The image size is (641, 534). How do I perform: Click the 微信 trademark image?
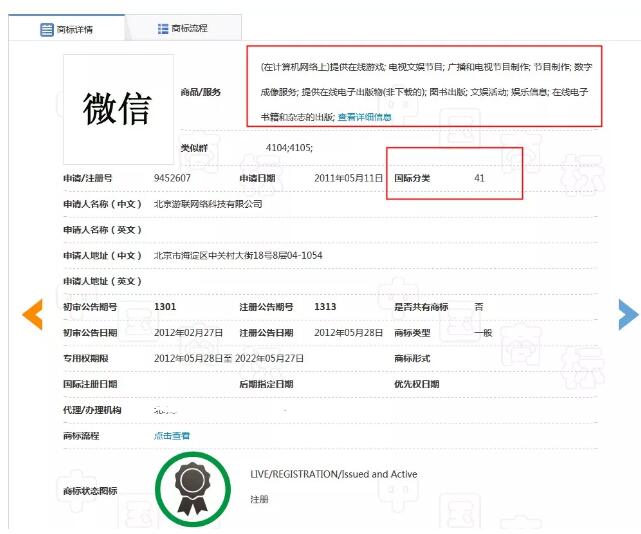[x=118, y=109]
